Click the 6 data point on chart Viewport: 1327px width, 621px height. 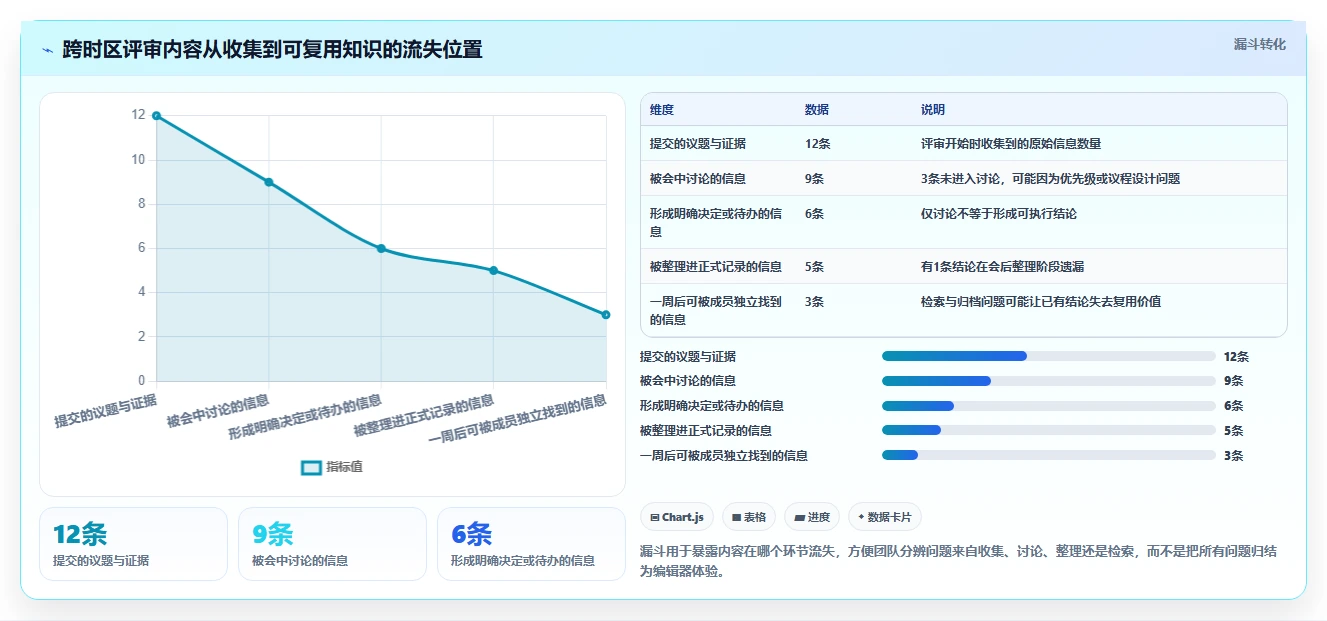tap(381, 248)
